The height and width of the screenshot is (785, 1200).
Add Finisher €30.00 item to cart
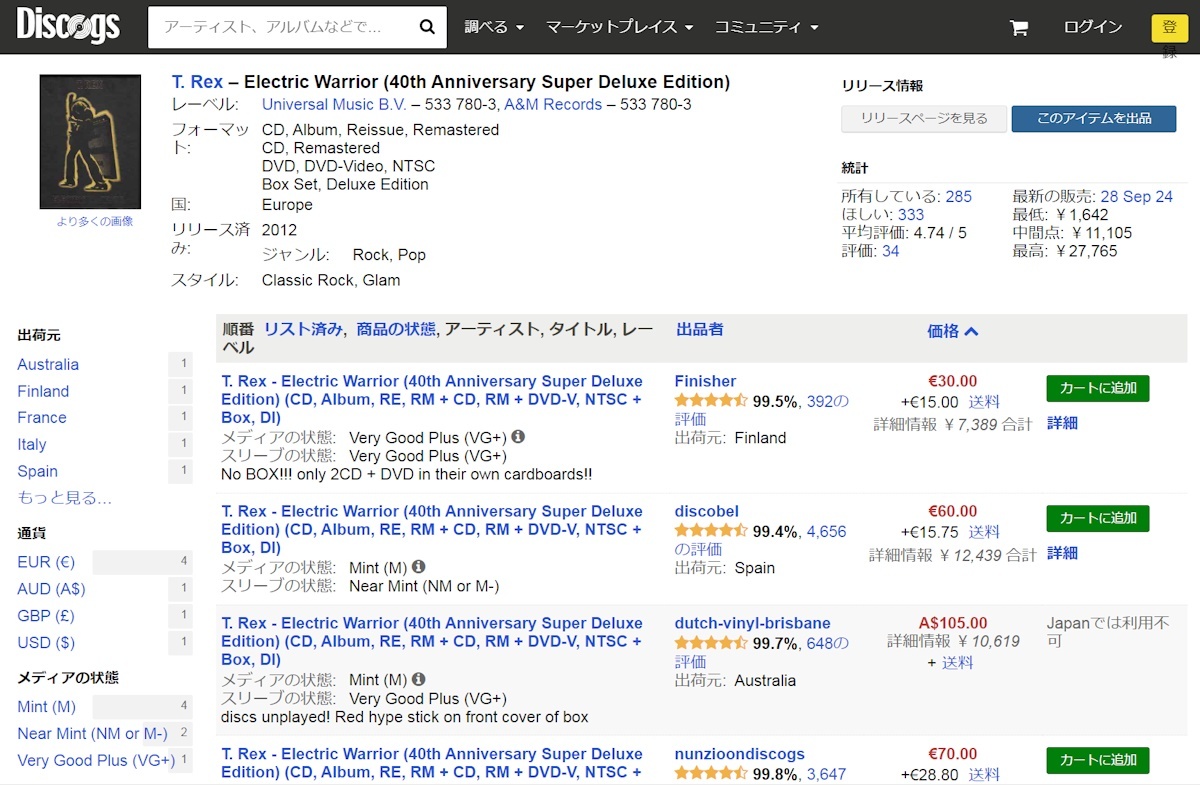pos(1098,388)
